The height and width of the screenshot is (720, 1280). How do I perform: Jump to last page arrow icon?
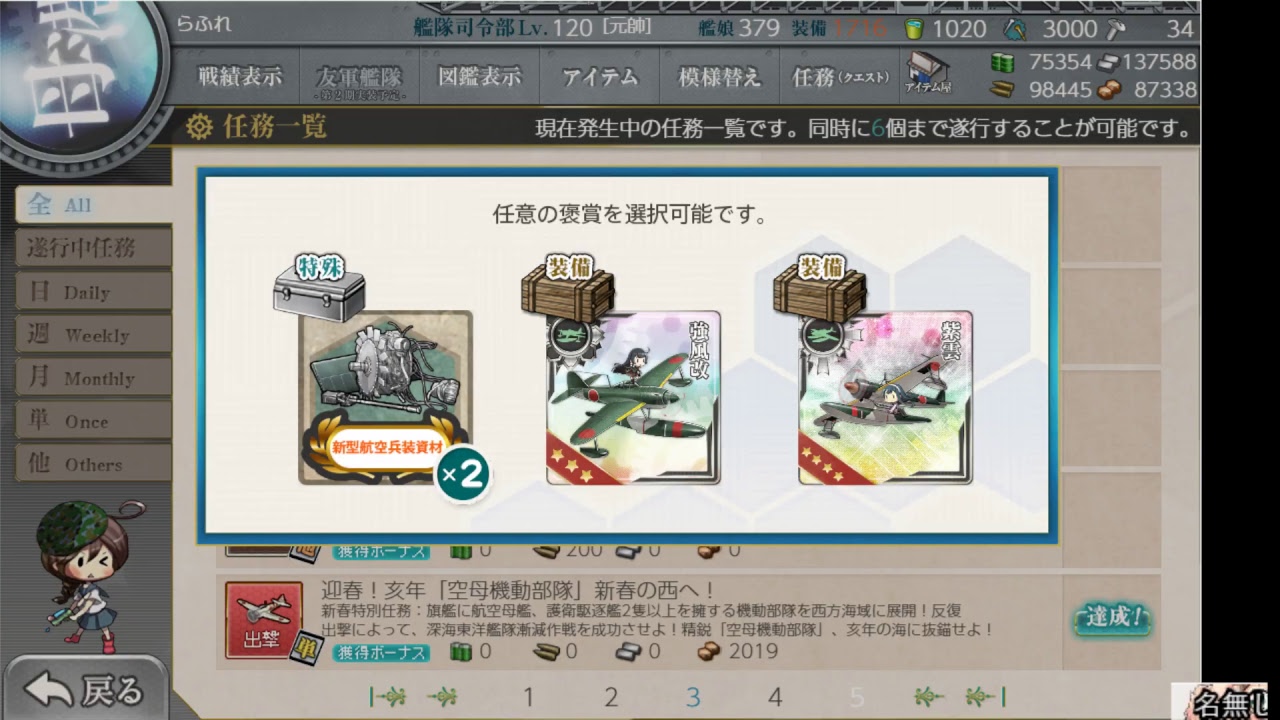click(x=985, y=696)
